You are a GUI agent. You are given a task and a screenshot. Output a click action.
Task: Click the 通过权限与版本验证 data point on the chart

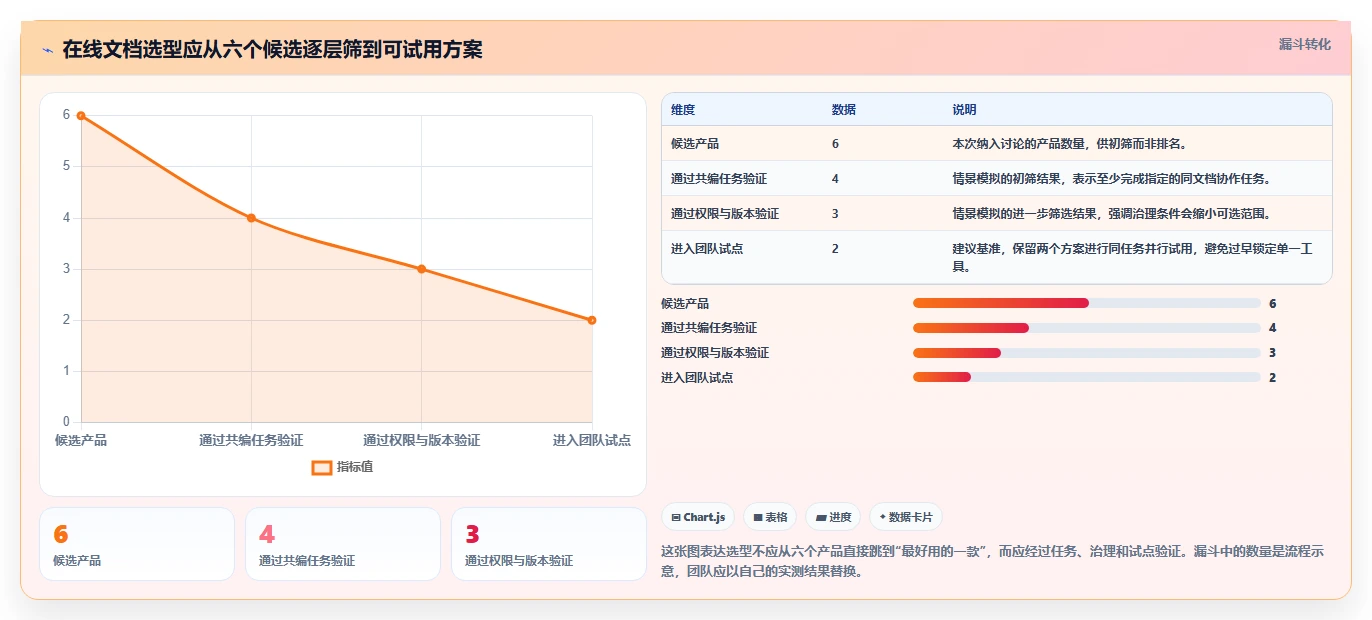click(x=421, y=269)
